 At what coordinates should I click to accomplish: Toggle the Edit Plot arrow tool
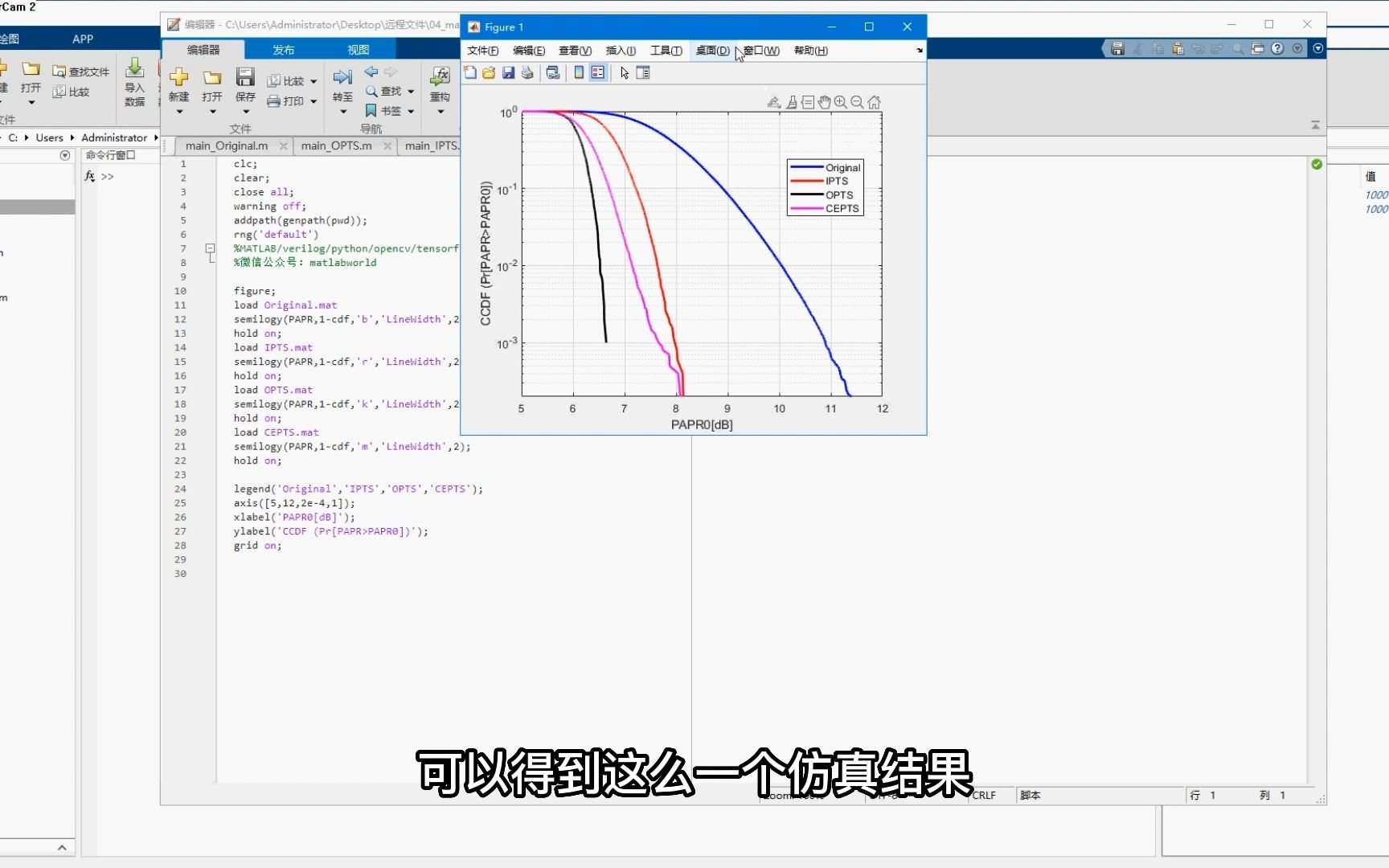pos(625,73)
